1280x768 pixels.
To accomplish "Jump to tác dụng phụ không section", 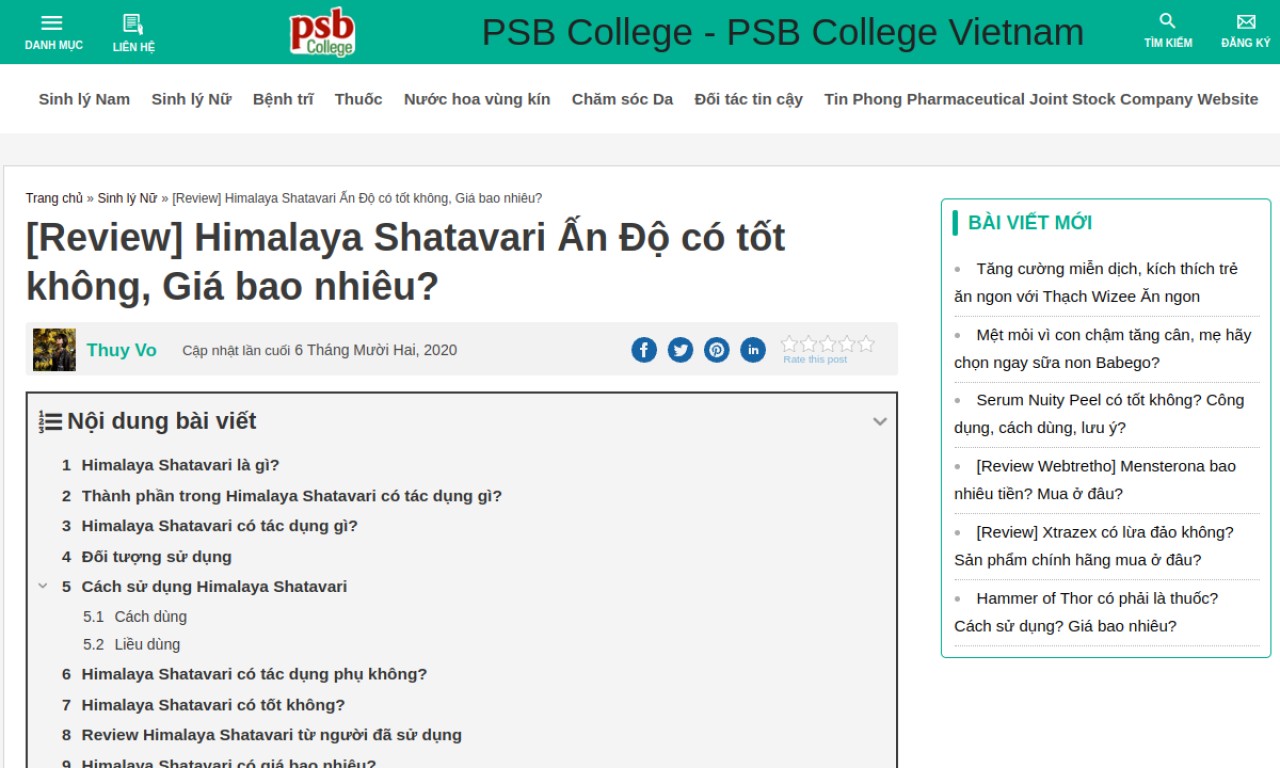I will [254, 674].
